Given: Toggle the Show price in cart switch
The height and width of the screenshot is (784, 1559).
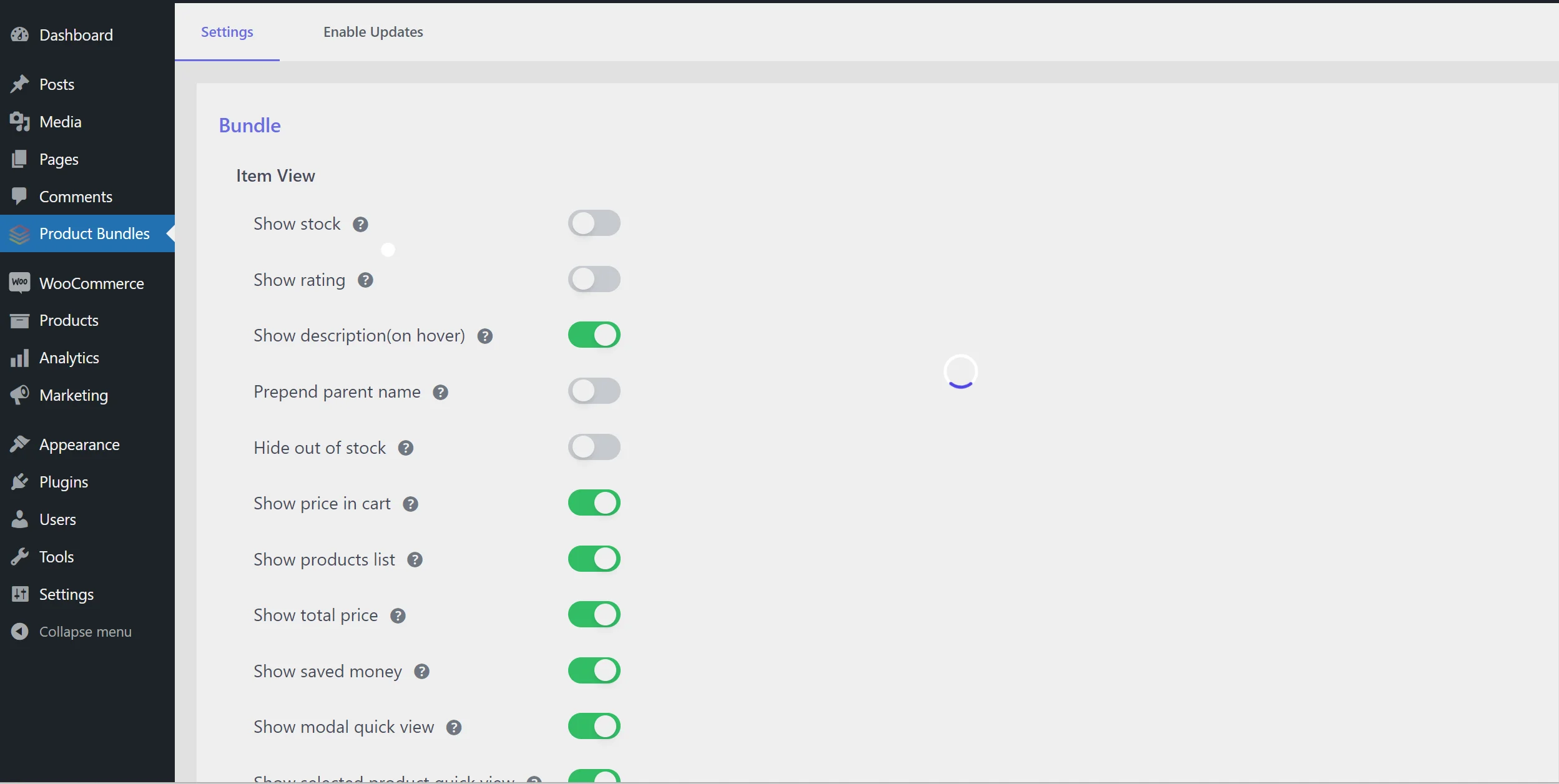Looking at the screenshot, I should [595, 502].
